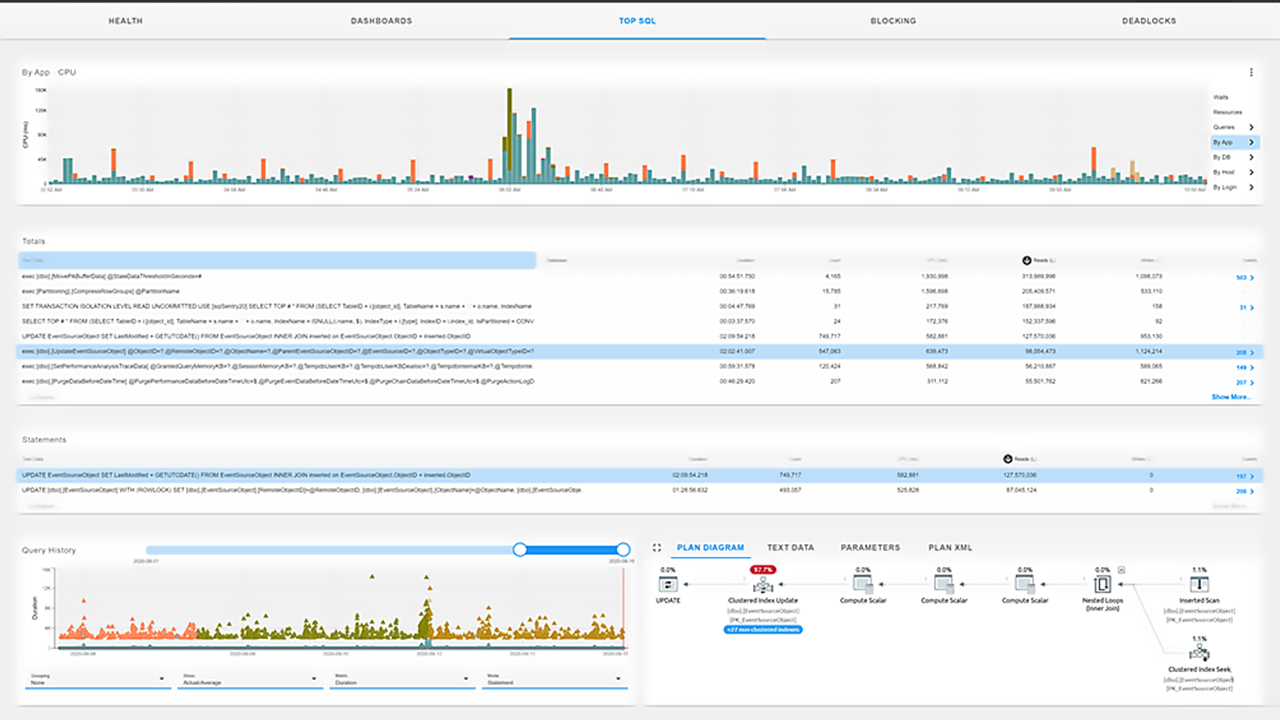Open the 503 events link in MovePABufferData row

pos(1245,277)
